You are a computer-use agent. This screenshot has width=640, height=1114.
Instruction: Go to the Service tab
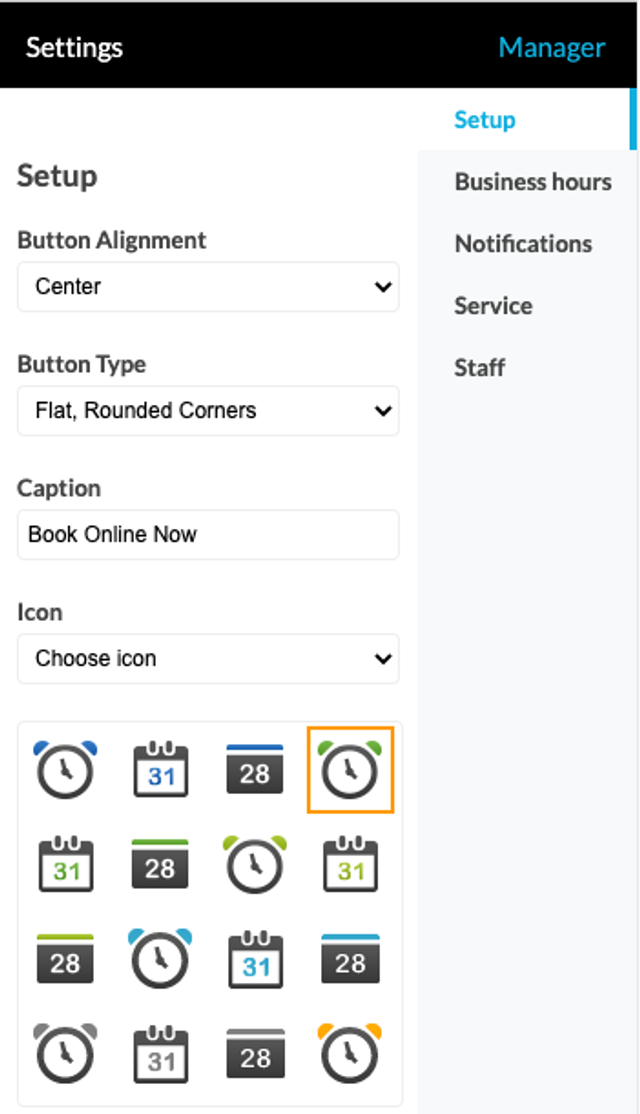coord(494,305)
